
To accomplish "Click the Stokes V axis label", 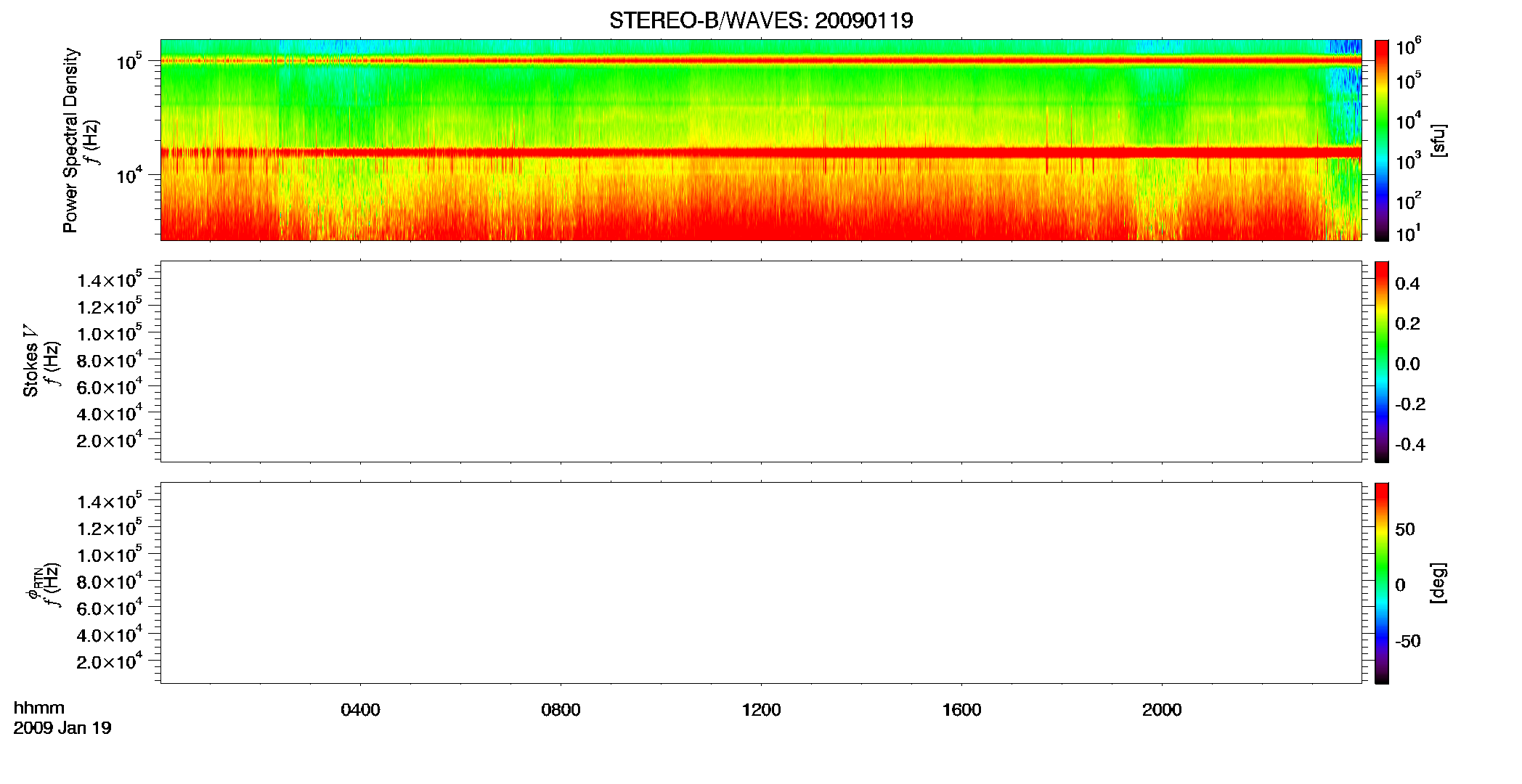I will pos(30,361).
